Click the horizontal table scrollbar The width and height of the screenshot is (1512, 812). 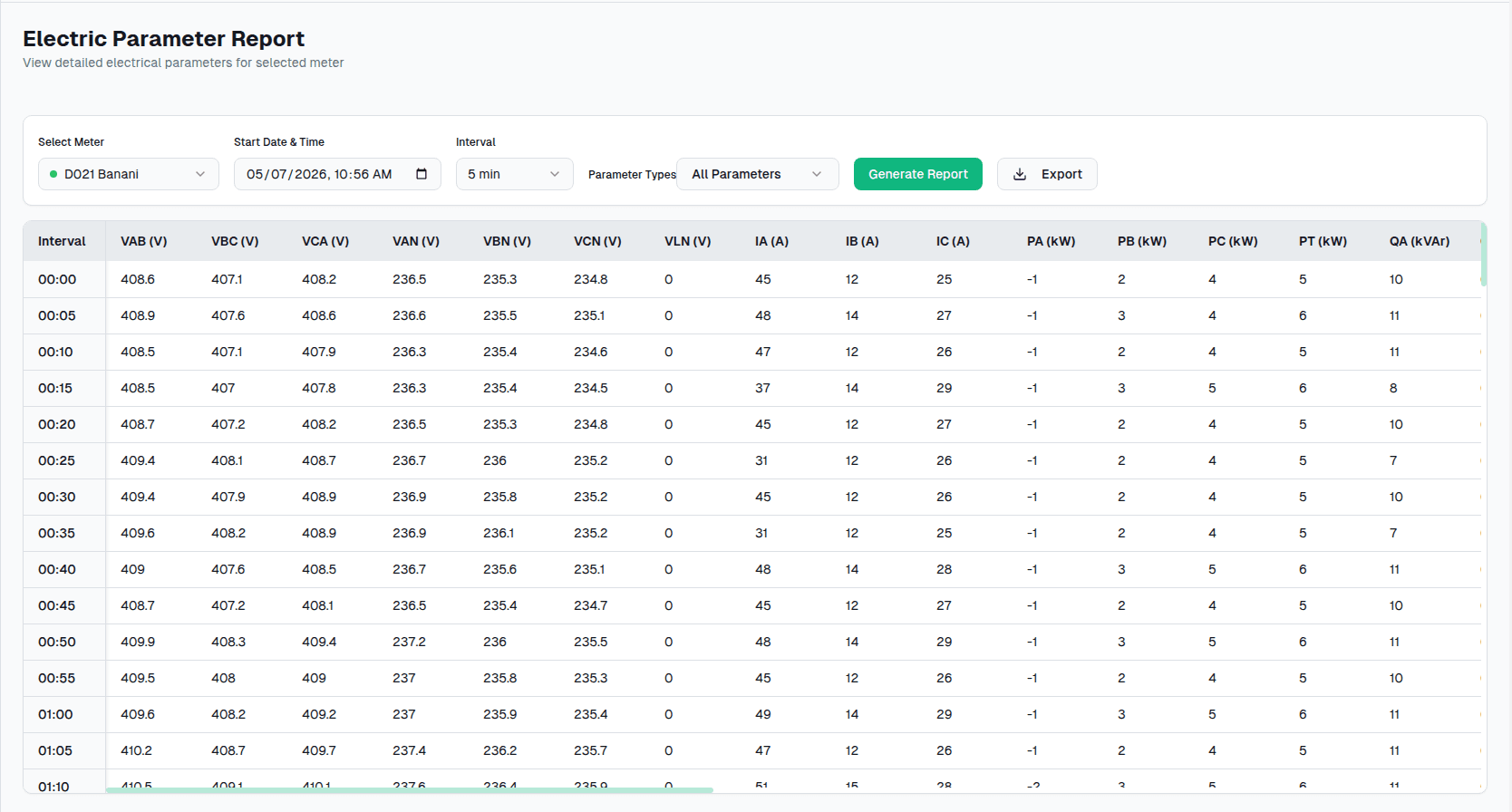pos(410,790)
